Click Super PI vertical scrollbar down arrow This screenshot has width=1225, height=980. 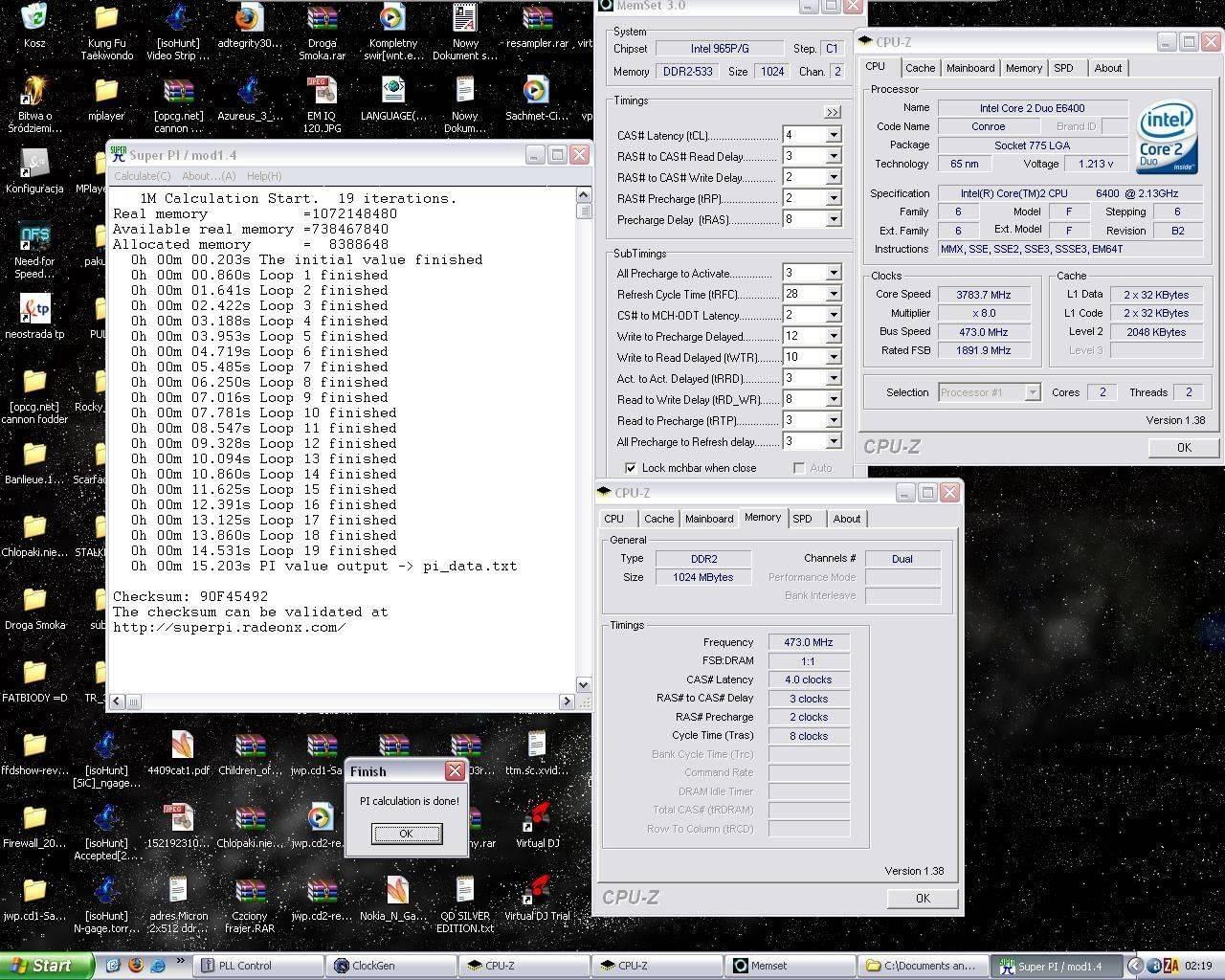click(x=584, y=684)
